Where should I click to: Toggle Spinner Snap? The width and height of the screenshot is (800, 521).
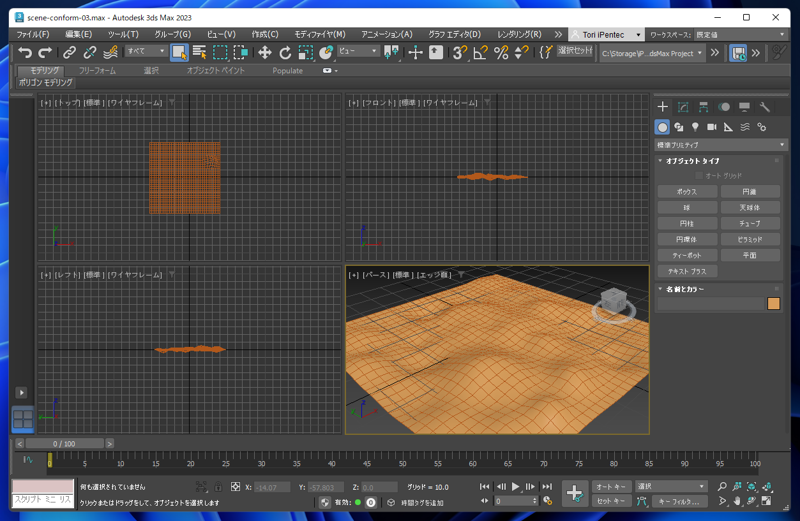(521, 52)
